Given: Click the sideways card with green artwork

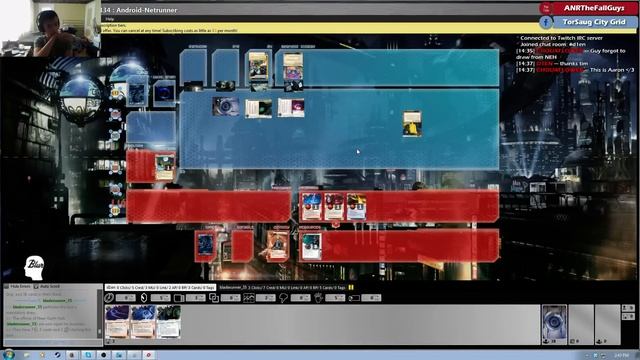Looking at the screenshot, I should pyautogui.click(x=258, y=109).
